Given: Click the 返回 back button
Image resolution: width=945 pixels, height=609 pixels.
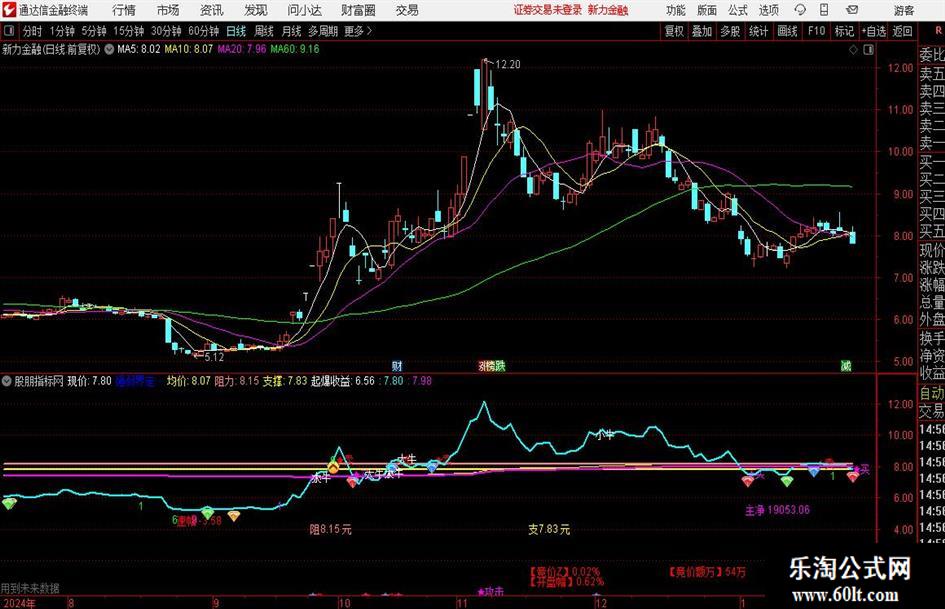Looking at the screenshot, I should pos(902,31).
